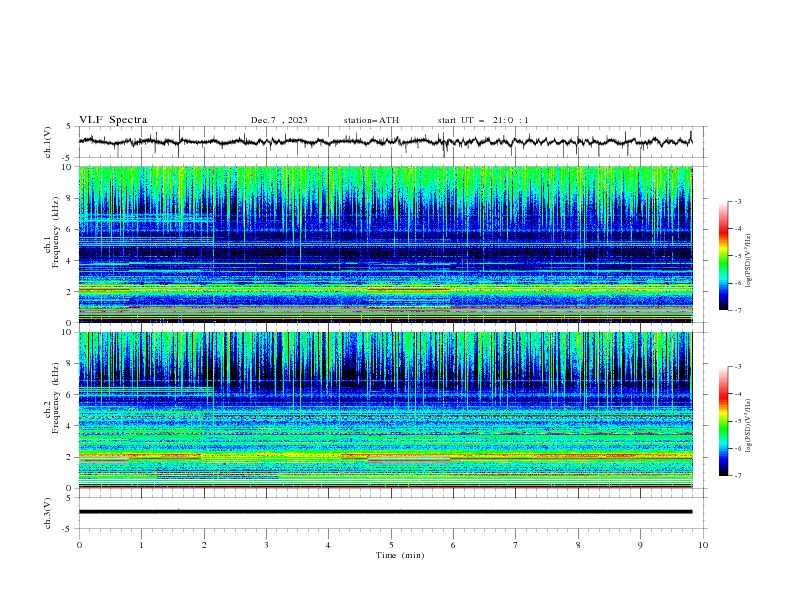Click the '2' tick on the time axis
792x612 pixels.
pyautogui.click(x=204, y=545)
